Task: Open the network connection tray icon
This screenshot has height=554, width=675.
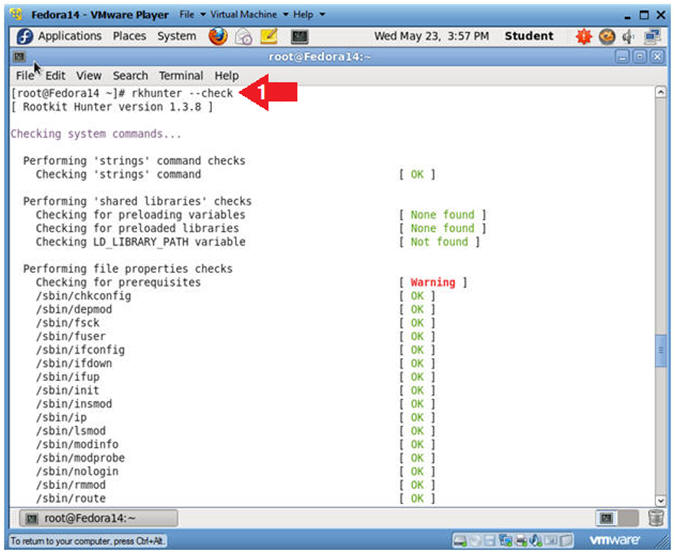Action: [652, 37]
